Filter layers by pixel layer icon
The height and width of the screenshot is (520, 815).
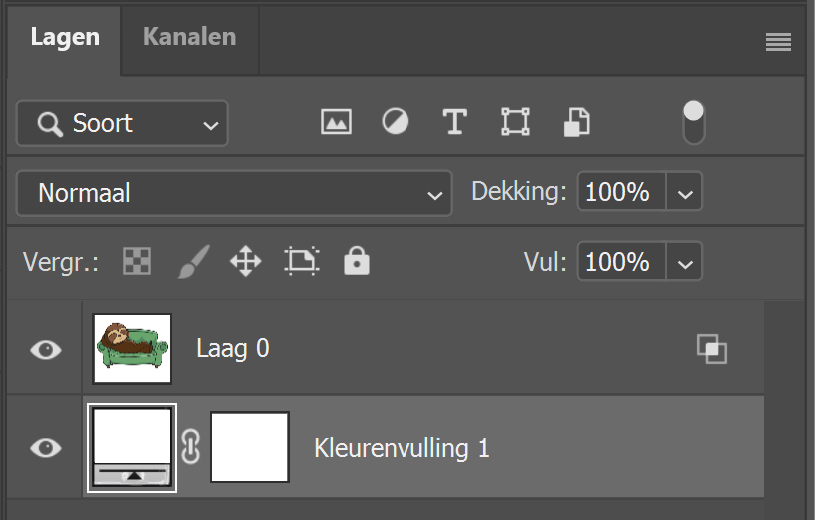point(336,123)
